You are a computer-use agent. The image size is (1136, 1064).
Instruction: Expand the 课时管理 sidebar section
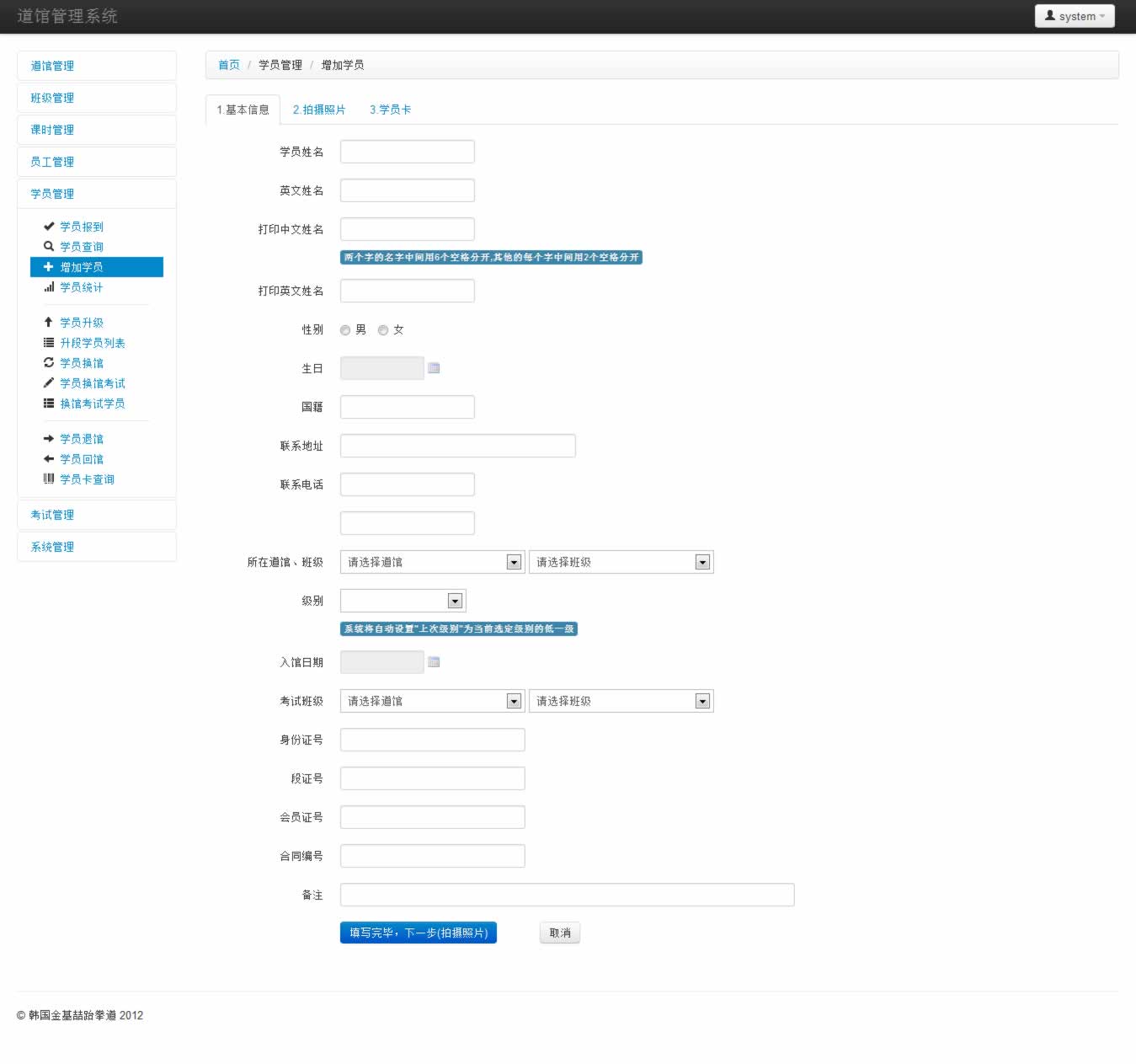97,130
